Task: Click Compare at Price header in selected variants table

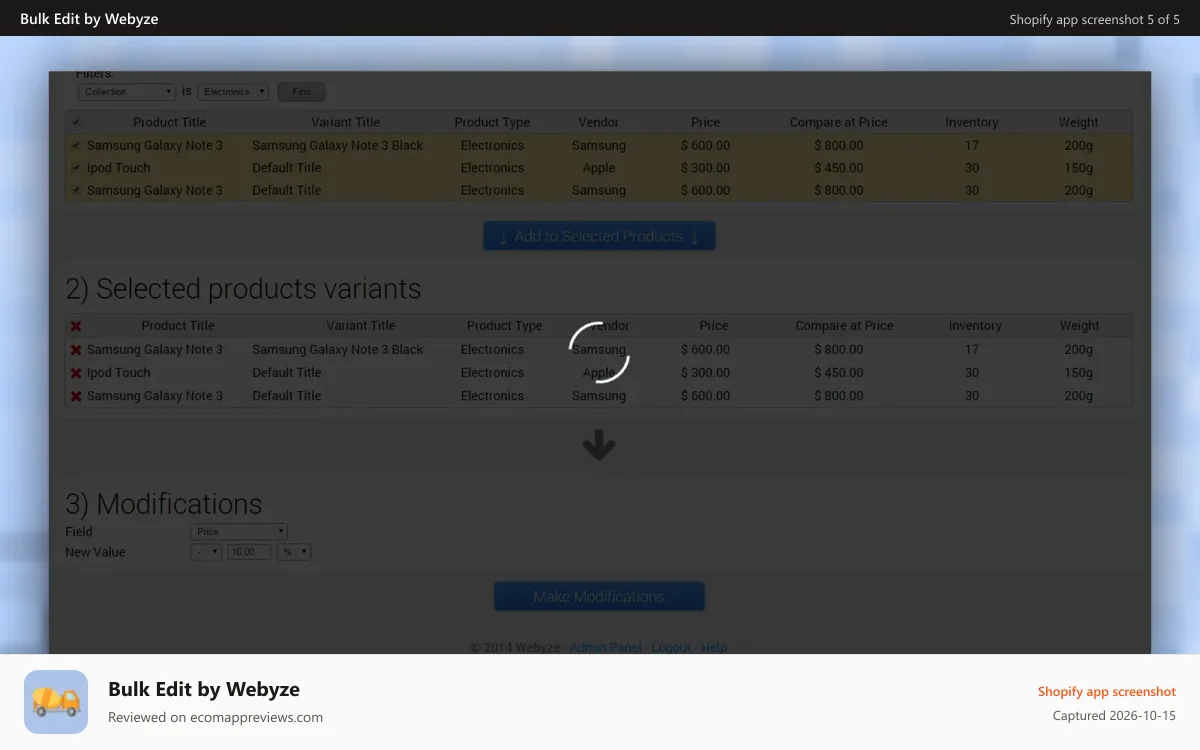Action: [x=845, y=326]
